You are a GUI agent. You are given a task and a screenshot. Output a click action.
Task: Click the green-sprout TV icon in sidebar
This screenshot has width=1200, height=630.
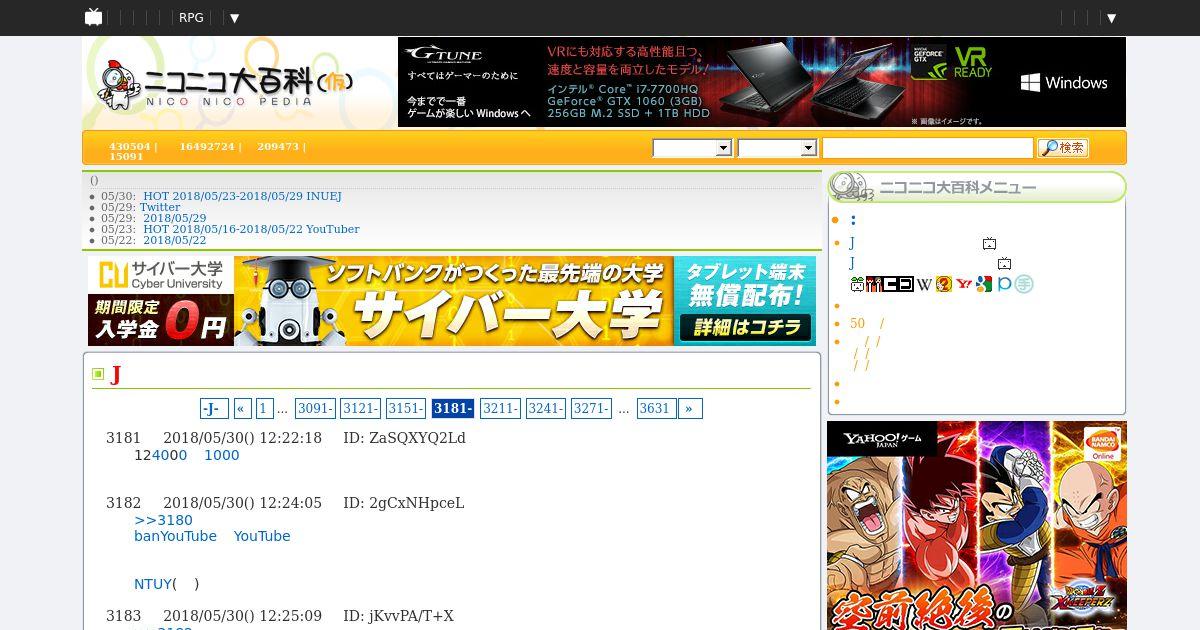[x=857, y=284]
